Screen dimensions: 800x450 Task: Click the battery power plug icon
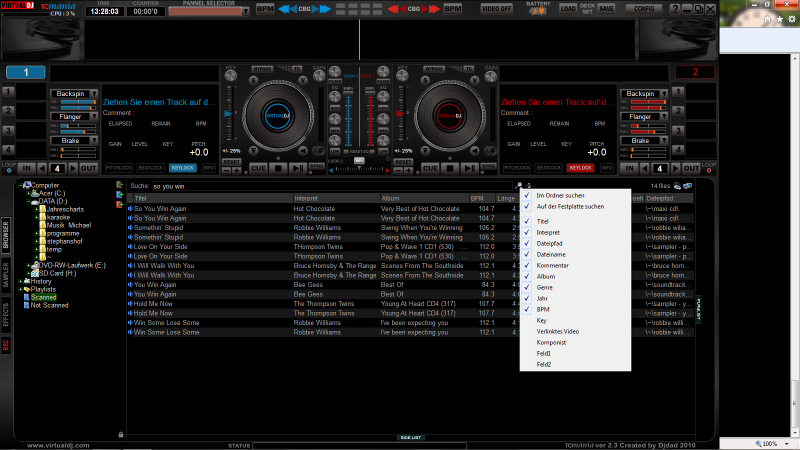coord(538,11)
